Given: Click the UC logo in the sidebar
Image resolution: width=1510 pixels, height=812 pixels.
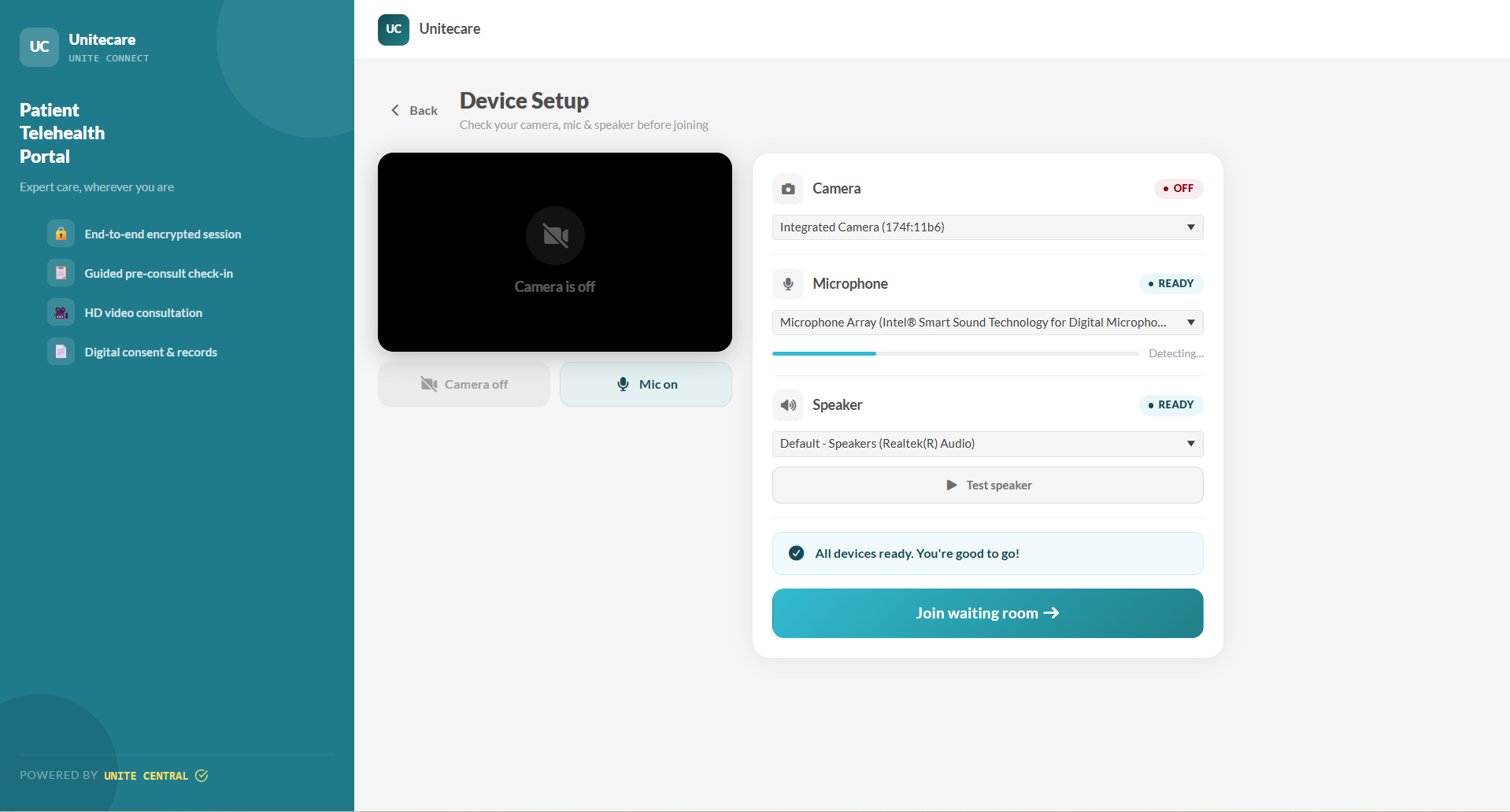Looking at the screenshot, I should coord(39,47).
